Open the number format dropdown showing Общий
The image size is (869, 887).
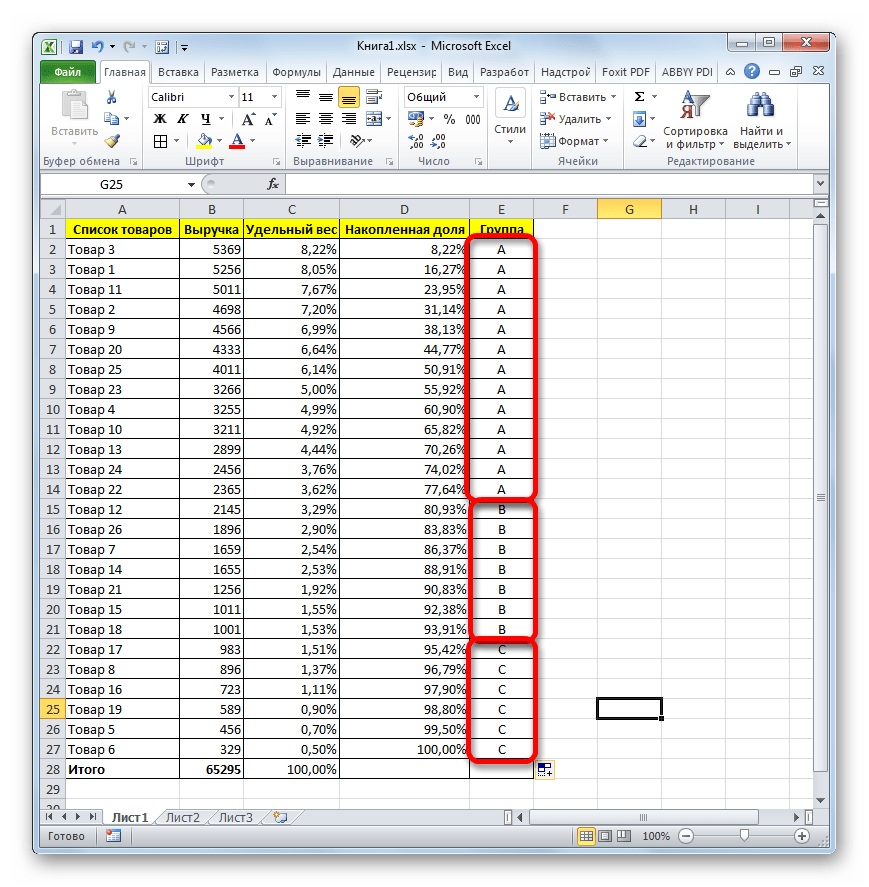coord(475,97)
